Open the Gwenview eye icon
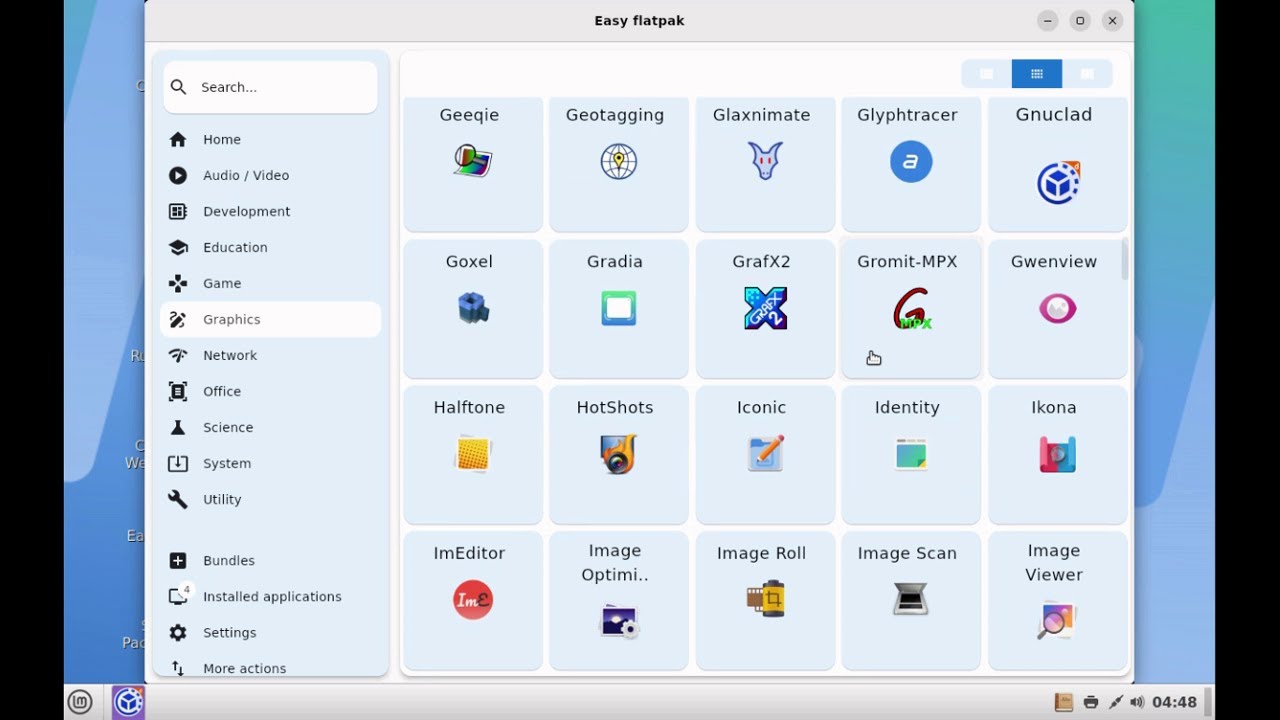 tap(1057, 308)
